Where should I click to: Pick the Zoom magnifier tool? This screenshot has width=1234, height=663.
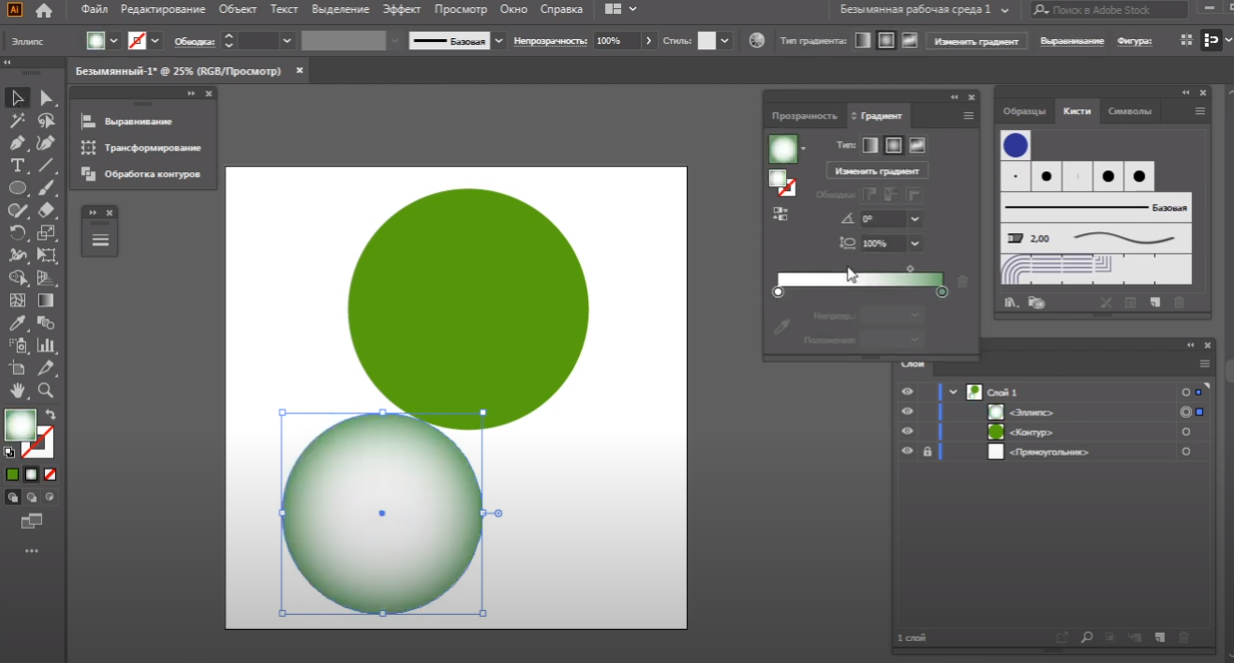click(46, 390)
